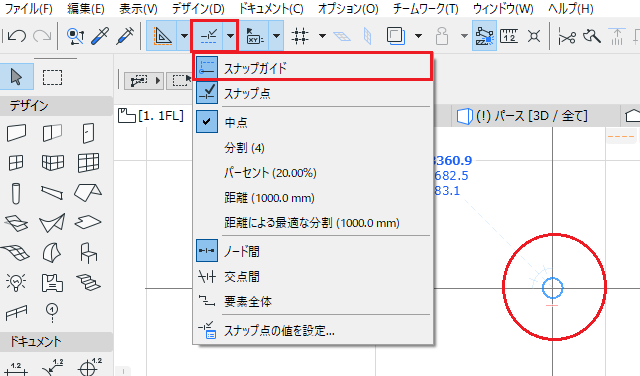The image size is (640, 376).
Task: Select the Wall tool in デザイン toolbox
Action: pos(16,133)
